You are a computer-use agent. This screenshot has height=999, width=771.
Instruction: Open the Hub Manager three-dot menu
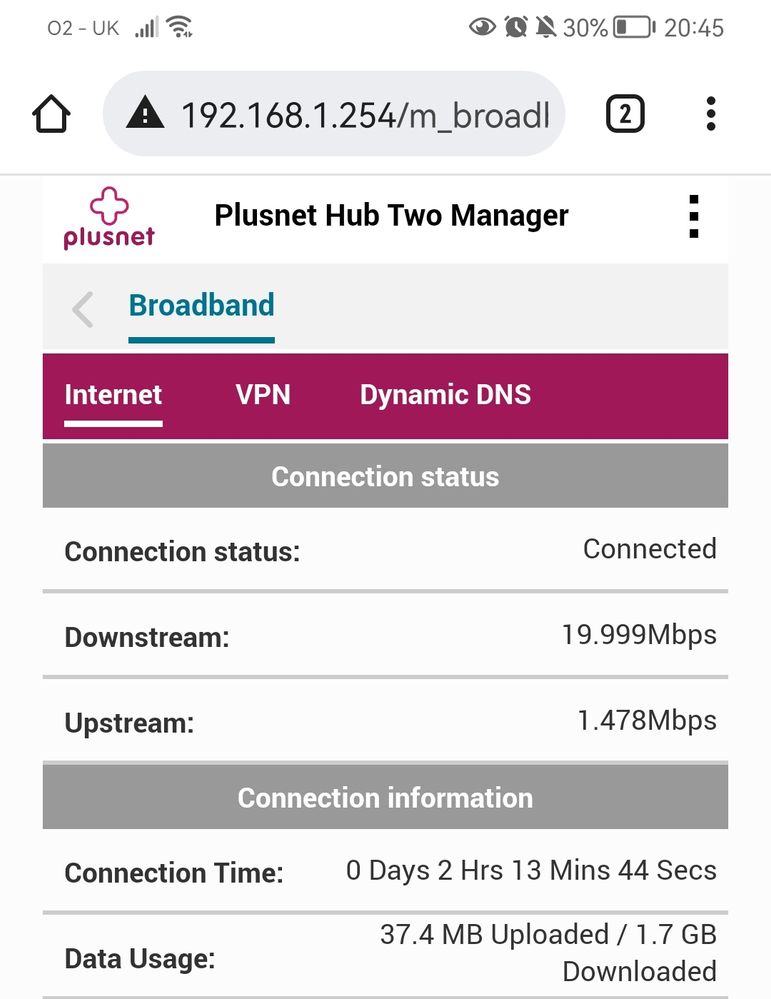(x=693, y=216)
